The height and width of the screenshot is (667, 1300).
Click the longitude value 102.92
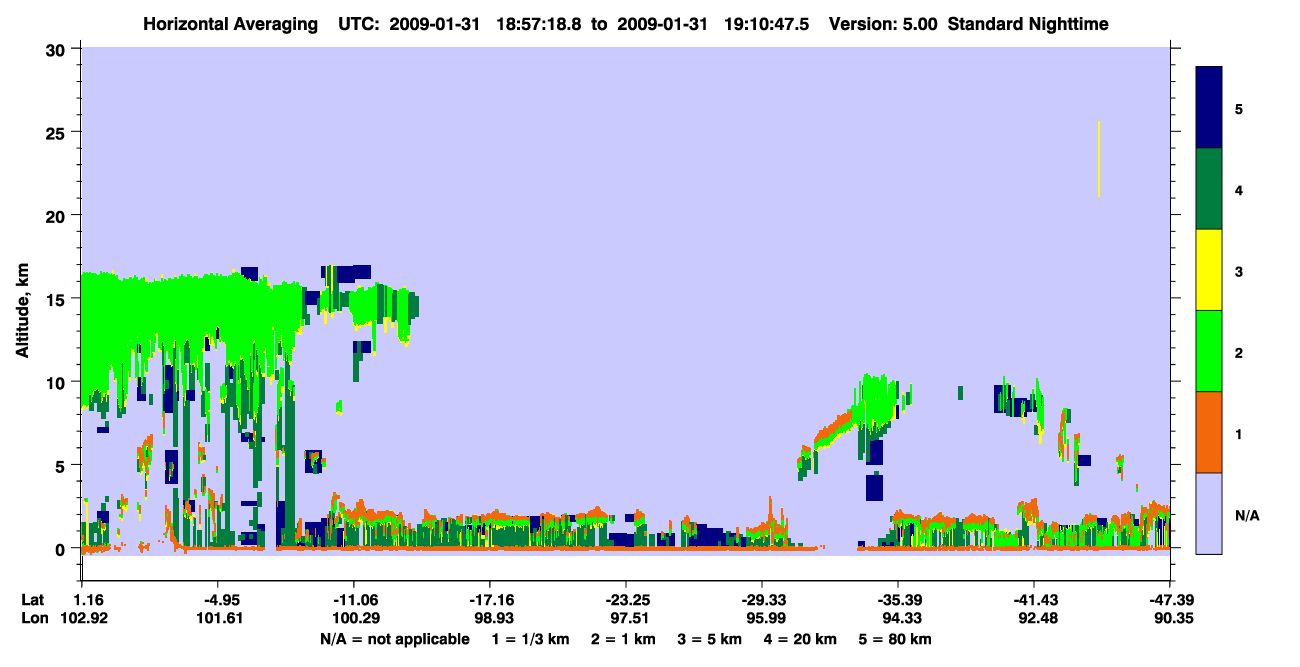[x=82, y=618]
